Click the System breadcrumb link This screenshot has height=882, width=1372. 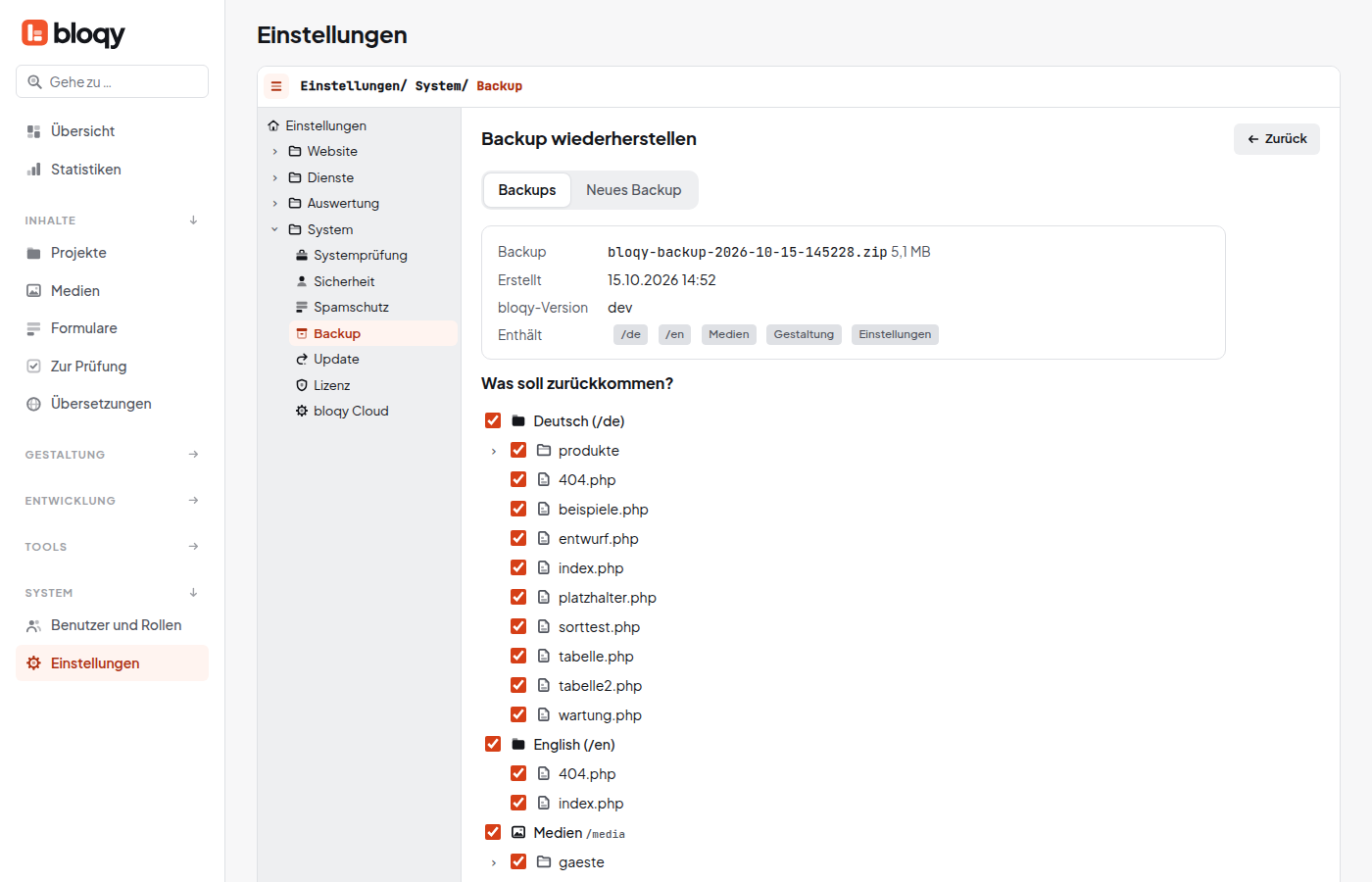438,86
